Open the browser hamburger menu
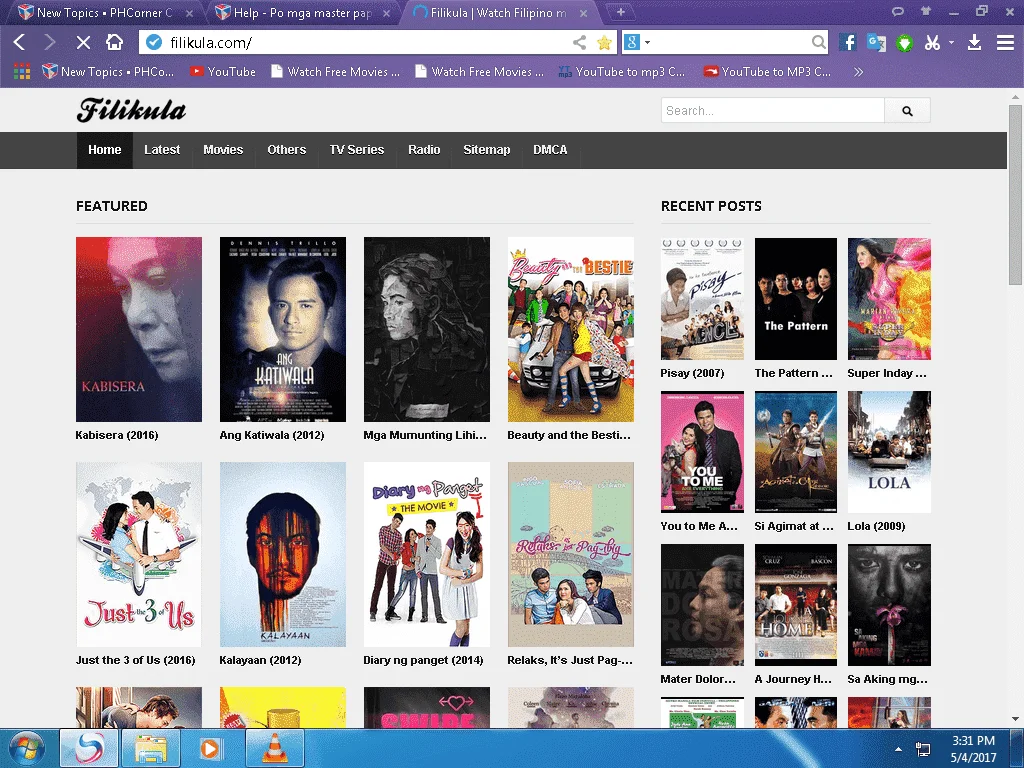 tap(1005, 43)
